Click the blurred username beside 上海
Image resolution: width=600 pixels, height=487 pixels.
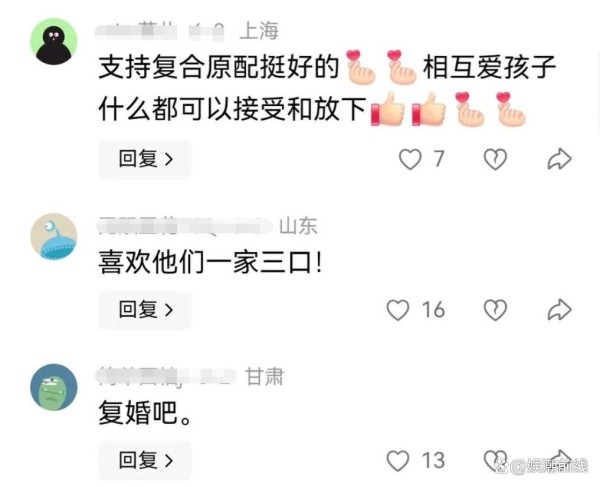(160, 32)
